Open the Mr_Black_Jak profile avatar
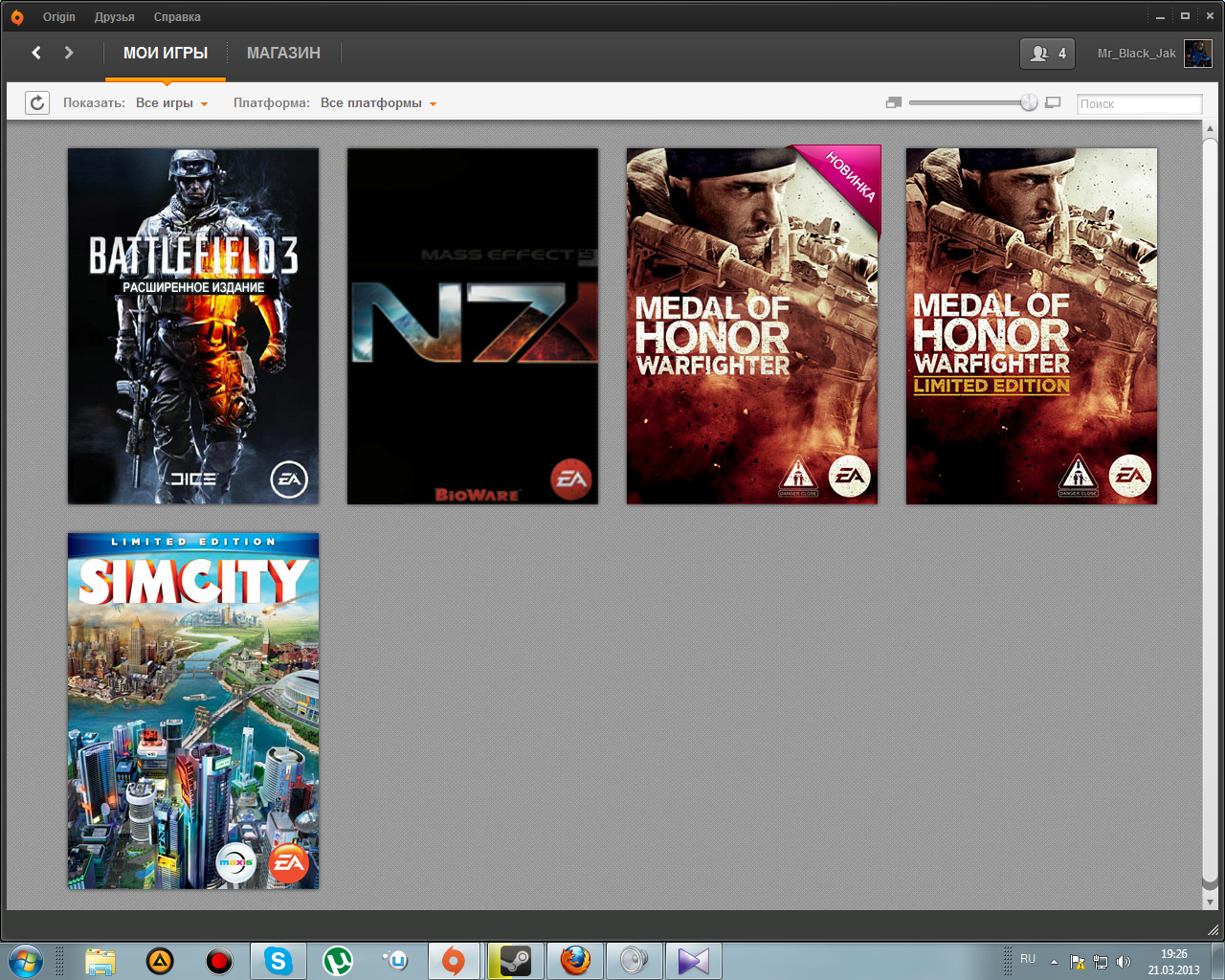Image resolution: width=1225 pixels, height=980 pixels. [x=1197, y=54]
